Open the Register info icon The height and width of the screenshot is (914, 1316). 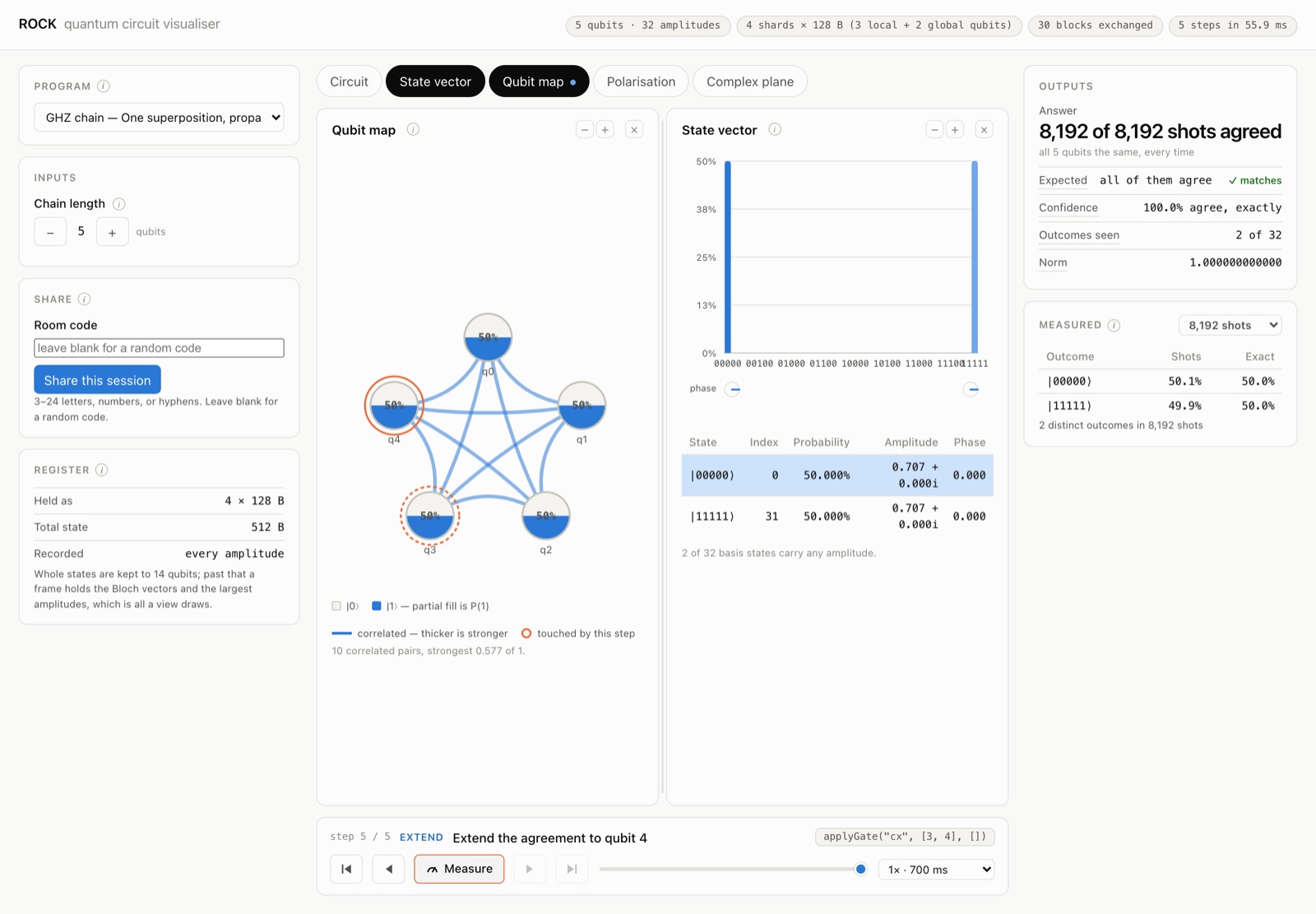(x=101, y=471)
